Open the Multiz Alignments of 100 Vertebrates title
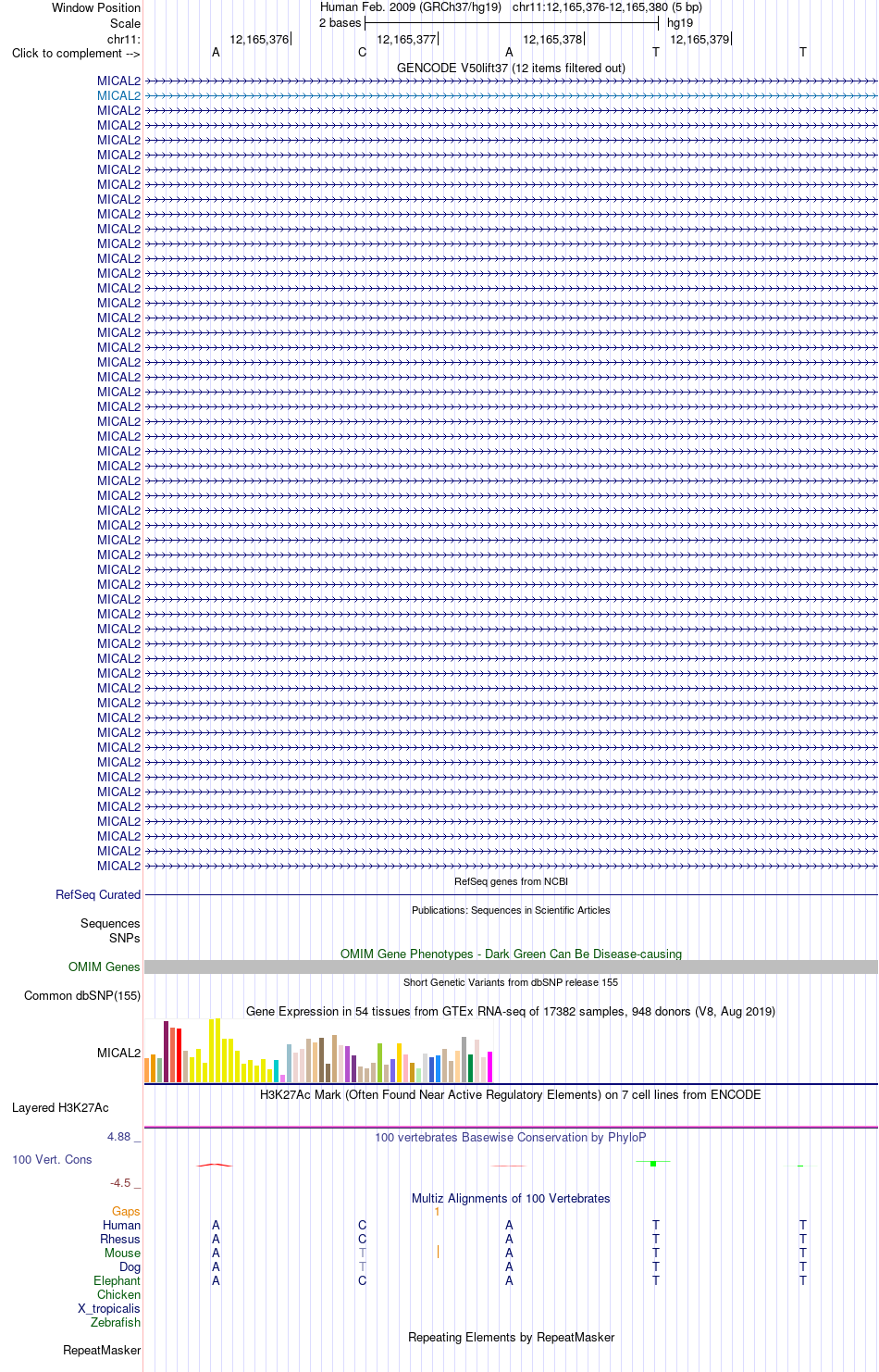The height and width of the screenshot is (1372, 879). click(x=511, y=1198)
